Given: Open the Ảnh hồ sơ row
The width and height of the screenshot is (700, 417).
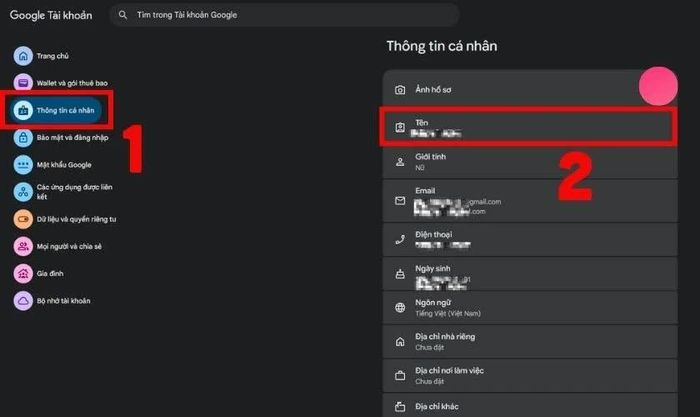Looking at the screenshot, I should coord(530,88).
